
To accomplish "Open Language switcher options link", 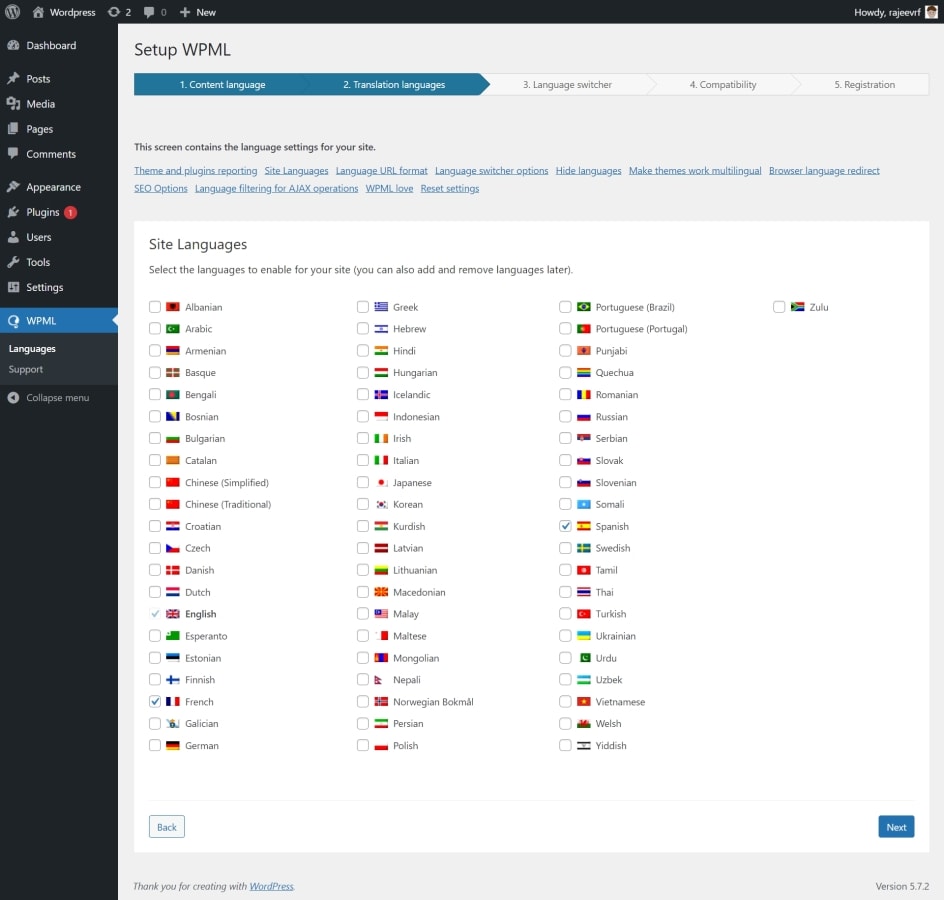I will pyautogui.click(x=491, y=171).
